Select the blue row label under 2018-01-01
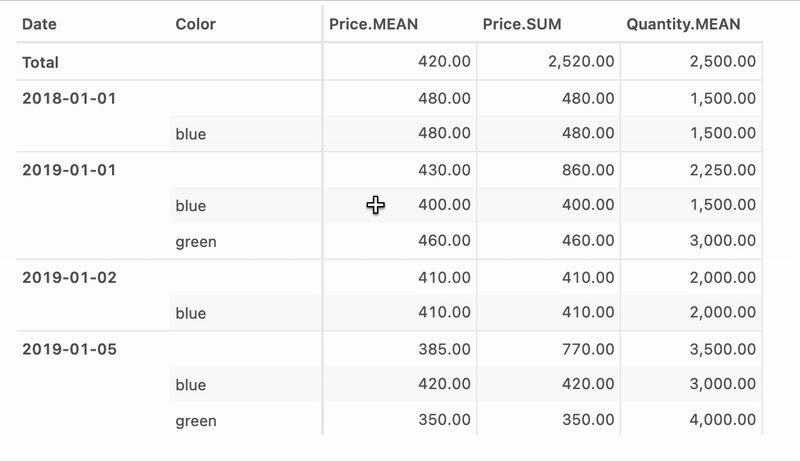Image resolution: width=800 pixels, height=462 pixels. [x=190, y=134]
